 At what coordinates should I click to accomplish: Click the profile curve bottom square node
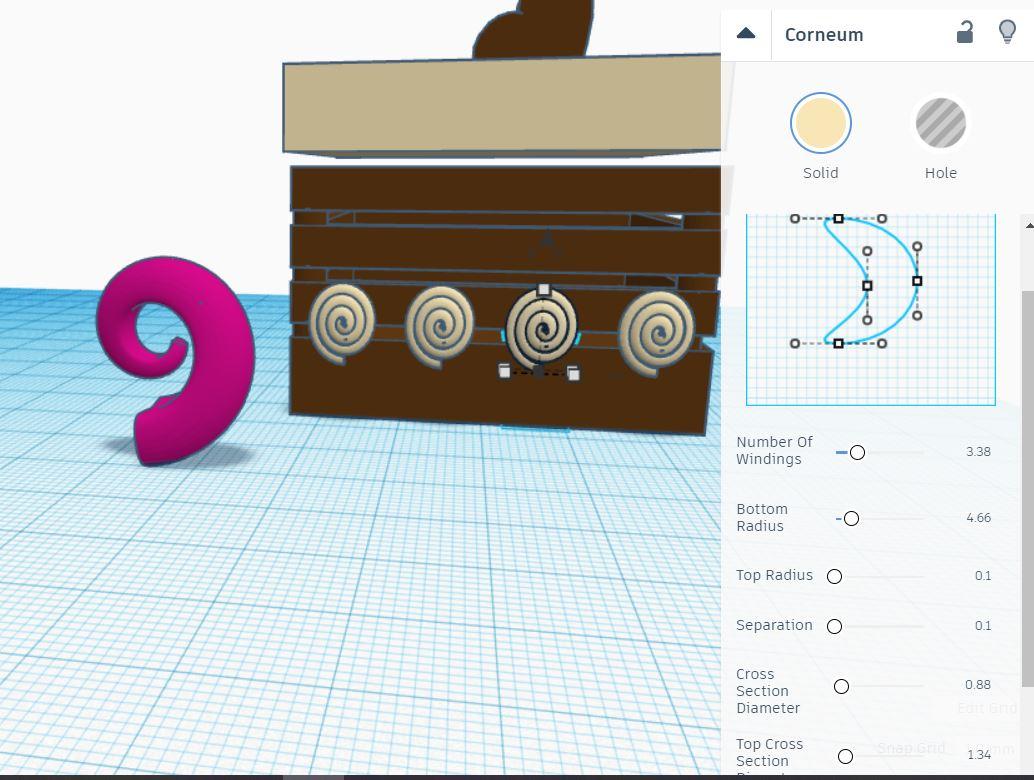coord(838,344)
